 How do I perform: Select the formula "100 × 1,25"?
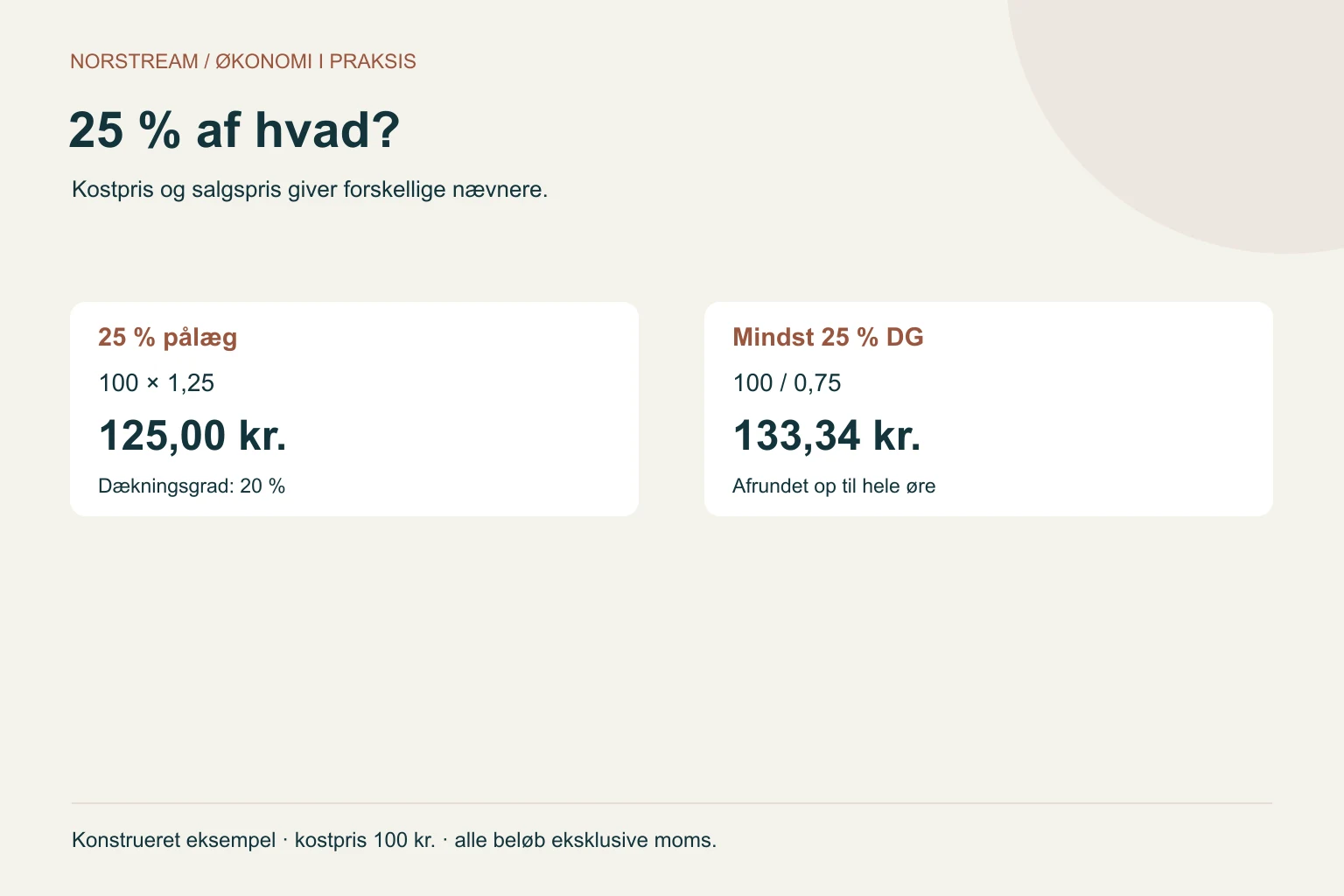(157, 383)
